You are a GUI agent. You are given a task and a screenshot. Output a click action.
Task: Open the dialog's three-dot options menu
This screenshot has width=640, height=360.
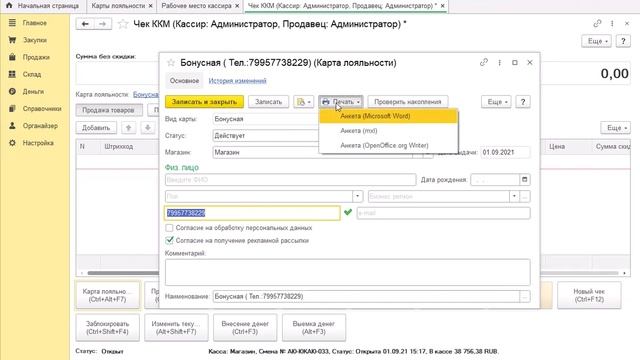click(499, 62)
